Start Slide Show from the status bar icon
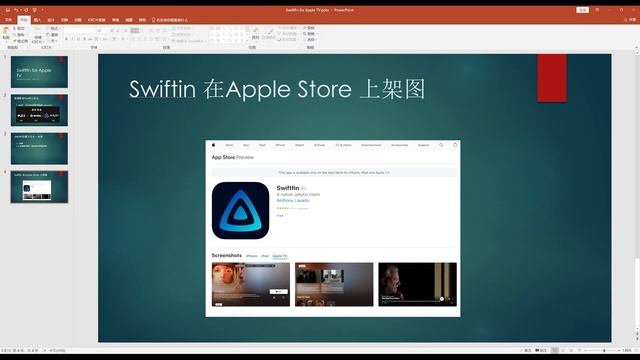640x360 pixels. (579, 350)
